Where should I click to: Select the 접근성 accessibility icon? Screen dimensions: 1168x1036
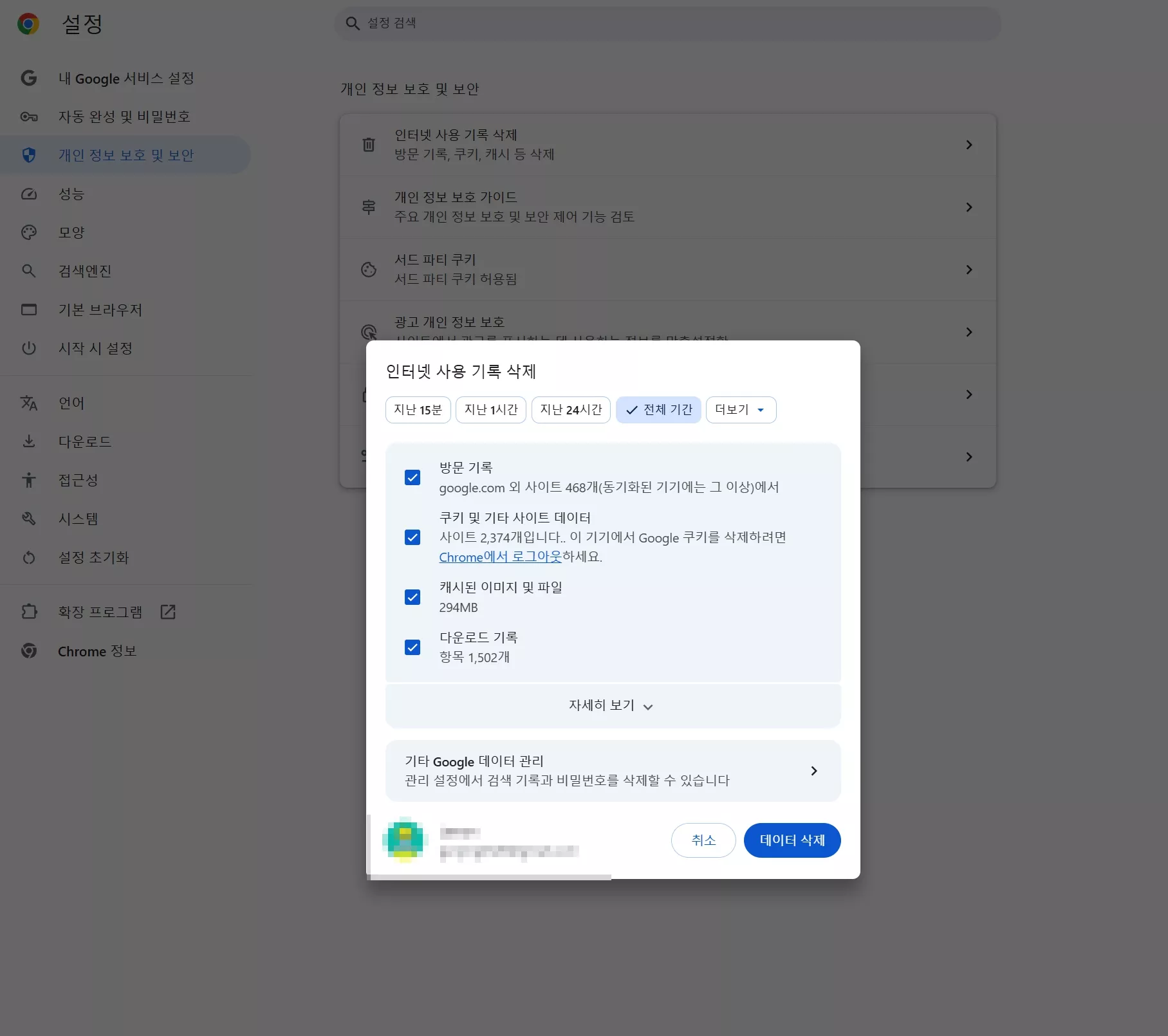click(29, 480)
